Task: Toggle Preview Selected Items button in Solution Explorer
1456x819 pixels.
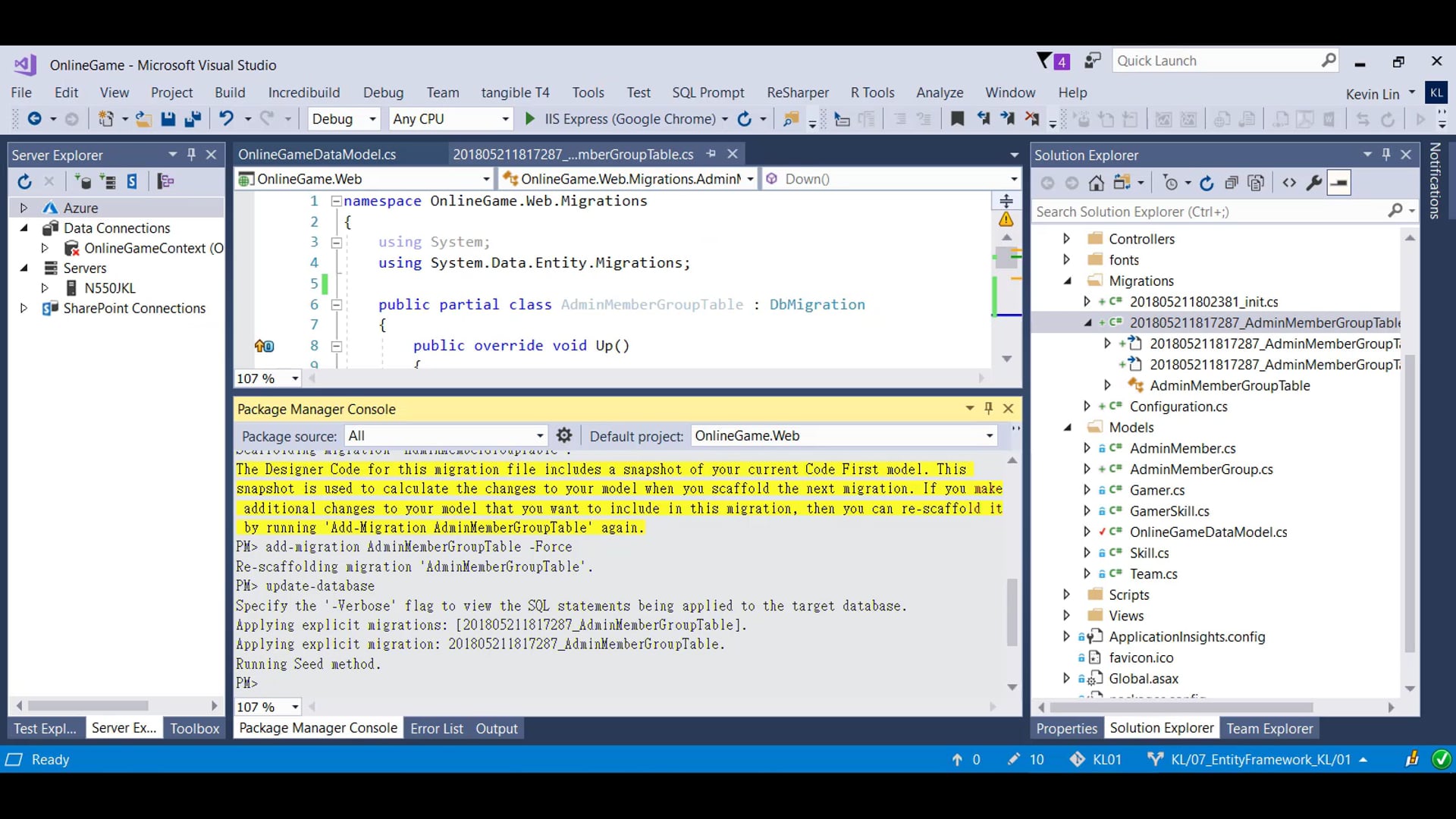Action: coord(1339,183)
